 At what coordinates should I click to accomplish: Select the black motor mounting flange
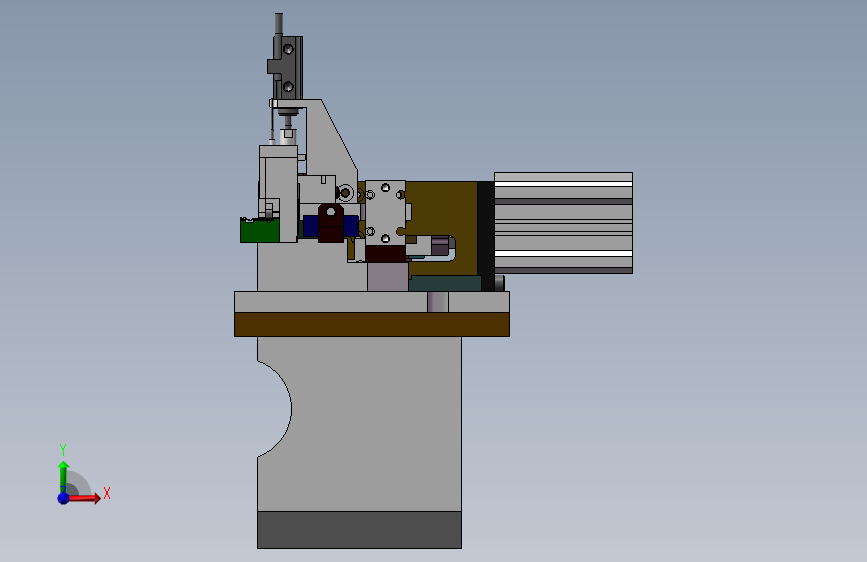(x=486, y=236)
